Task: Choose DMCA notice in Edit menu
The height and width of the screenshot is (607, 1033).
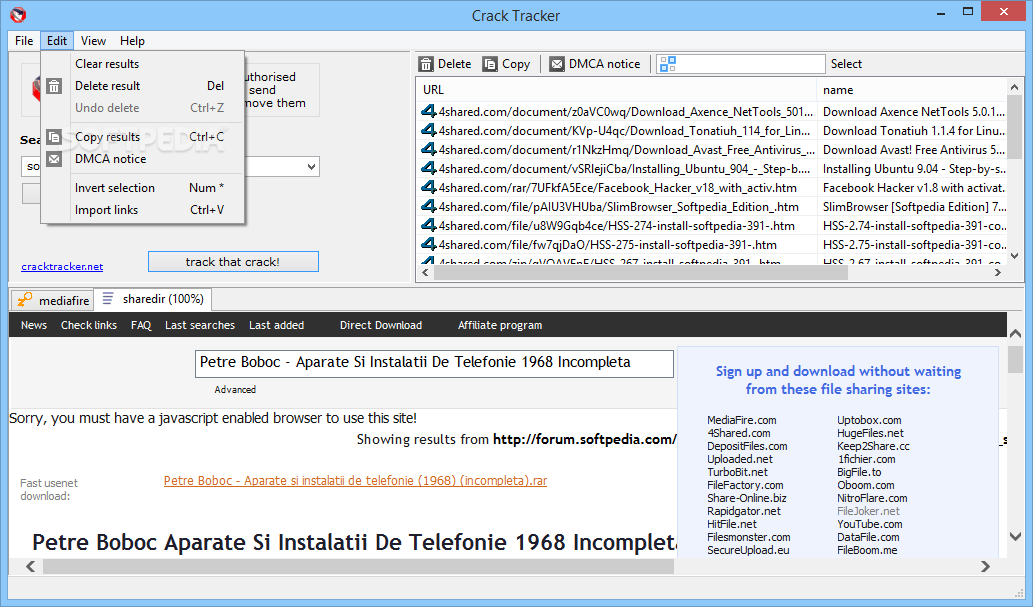Action: [x=142, y=159]
